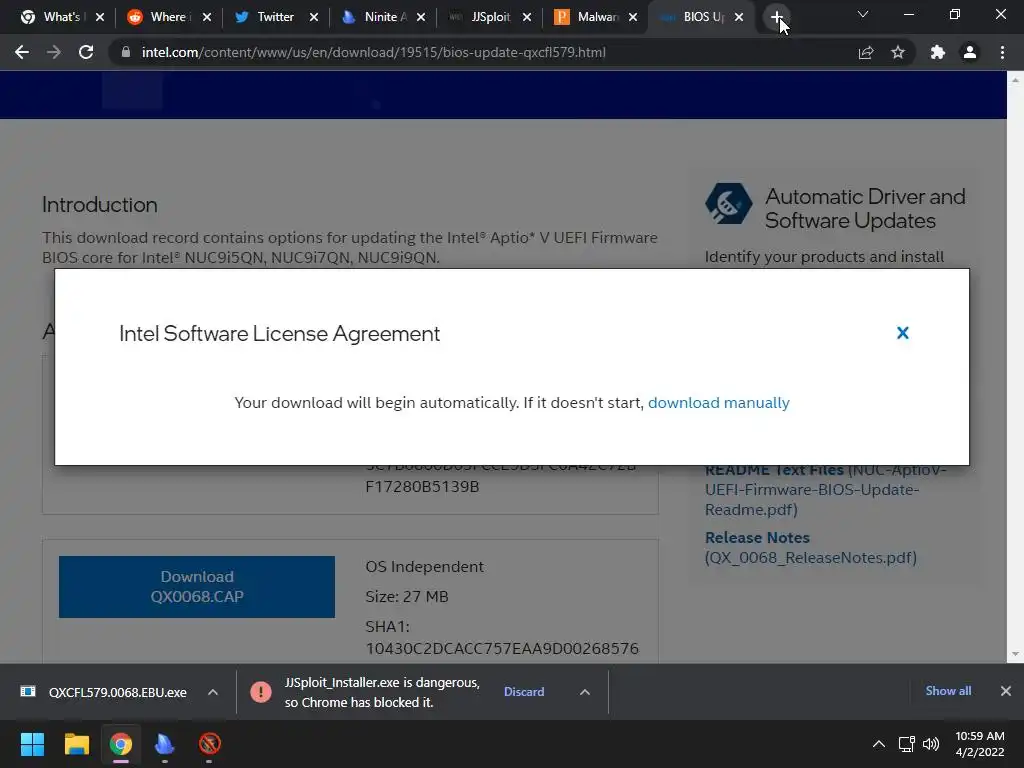Viewport: 1024px width, 768px height.
Task: Show all downloads
Action: (x=948, y=691)
